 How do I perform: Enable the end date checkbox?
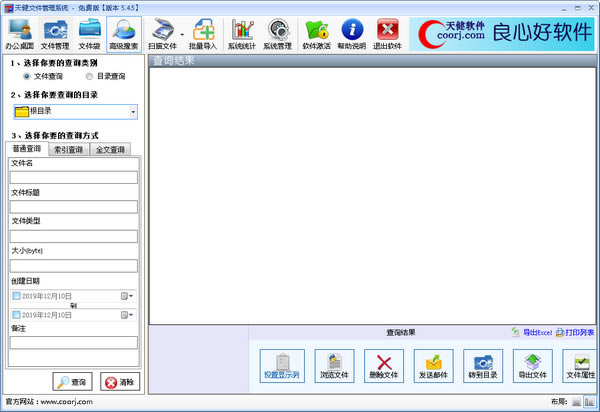point(16,315)
